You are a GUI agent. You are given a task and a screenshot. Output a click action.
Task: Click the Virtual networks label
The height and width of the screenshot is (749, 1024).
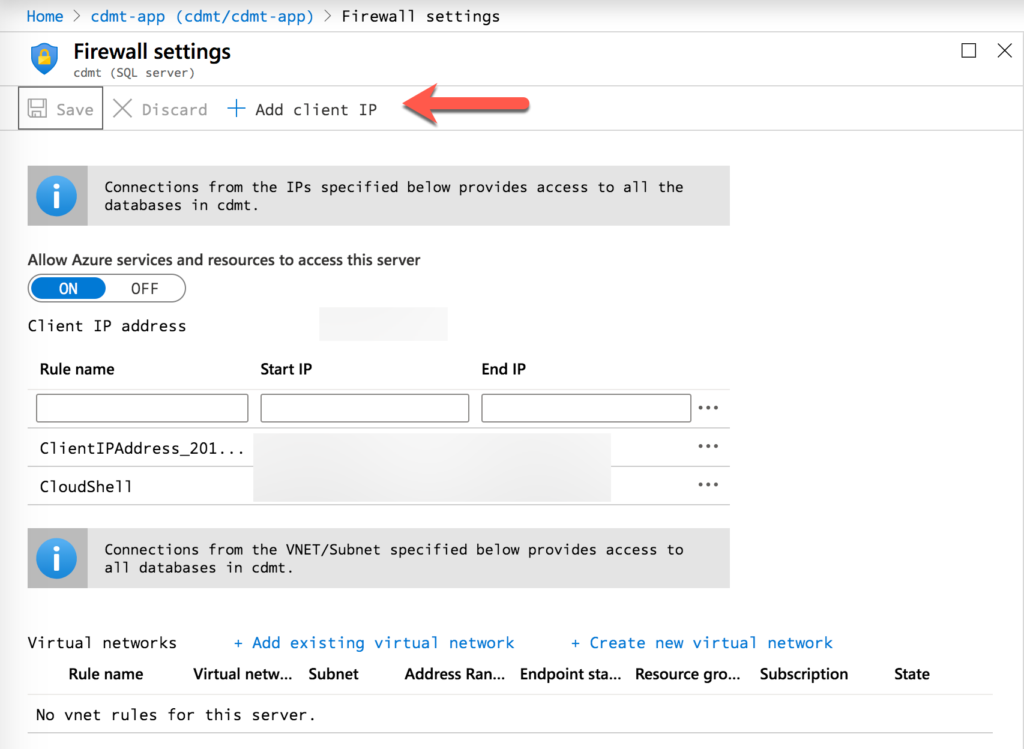(102, 643)
